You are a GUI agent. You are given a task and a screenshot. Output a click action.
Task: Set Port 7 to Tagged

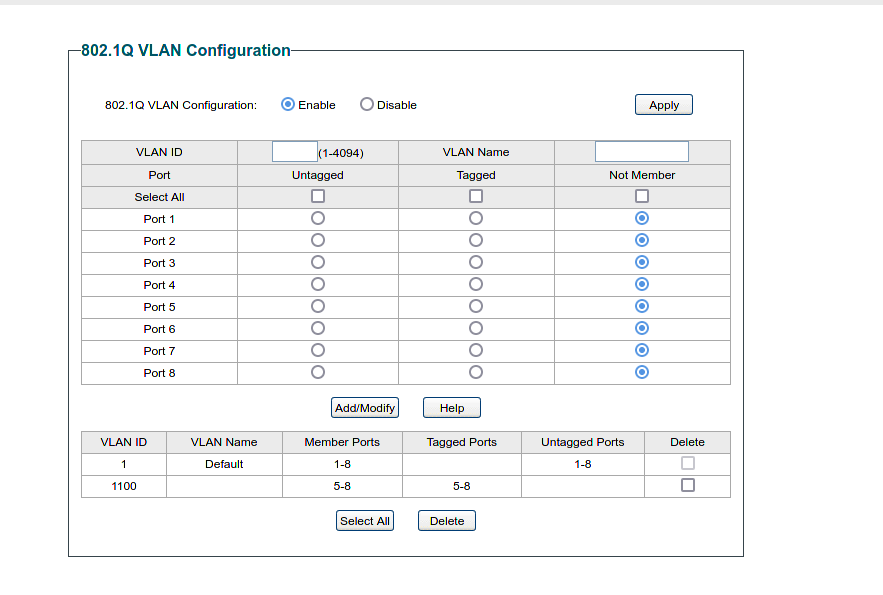point(476,350)
